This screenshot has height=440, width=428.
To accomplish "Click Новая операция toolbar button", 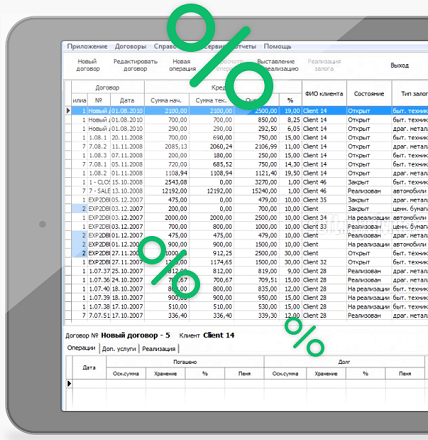I will [182, 65].
